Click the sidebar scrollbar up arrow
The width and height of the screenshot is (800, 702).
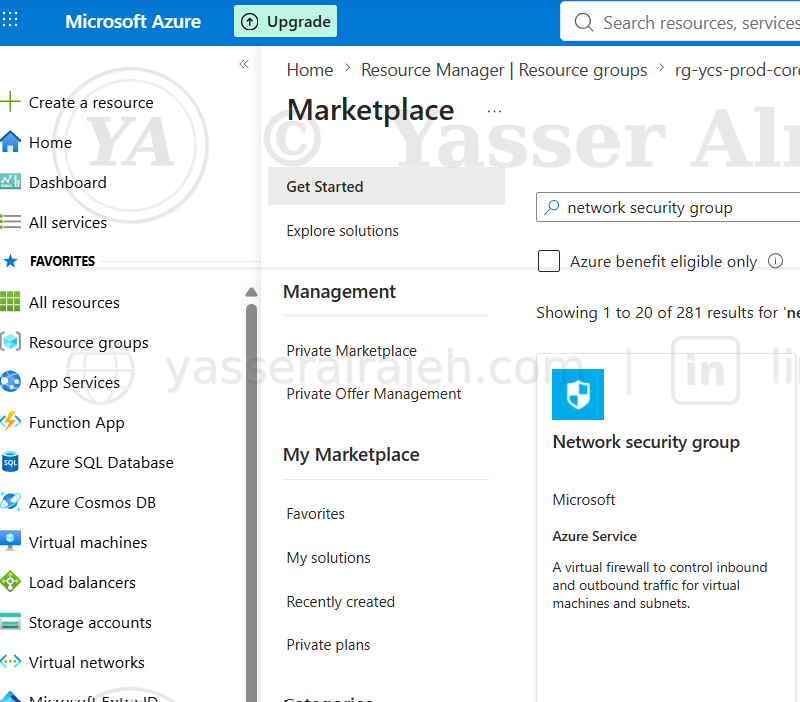point(251,292)
